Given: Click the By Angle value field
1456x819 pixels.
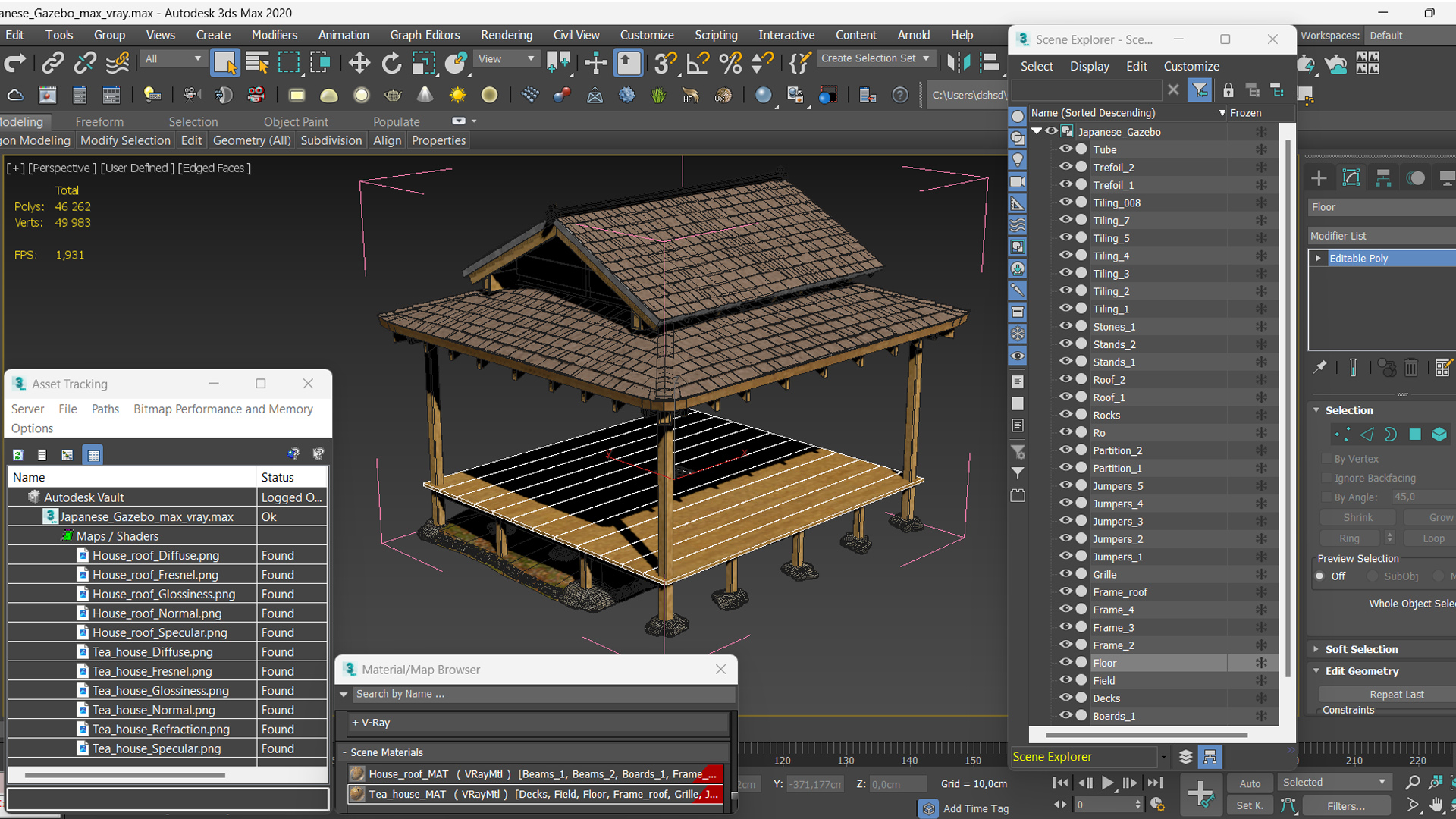Looking at the screenshot, I should pyautogui.click(x=1423, y=497).
